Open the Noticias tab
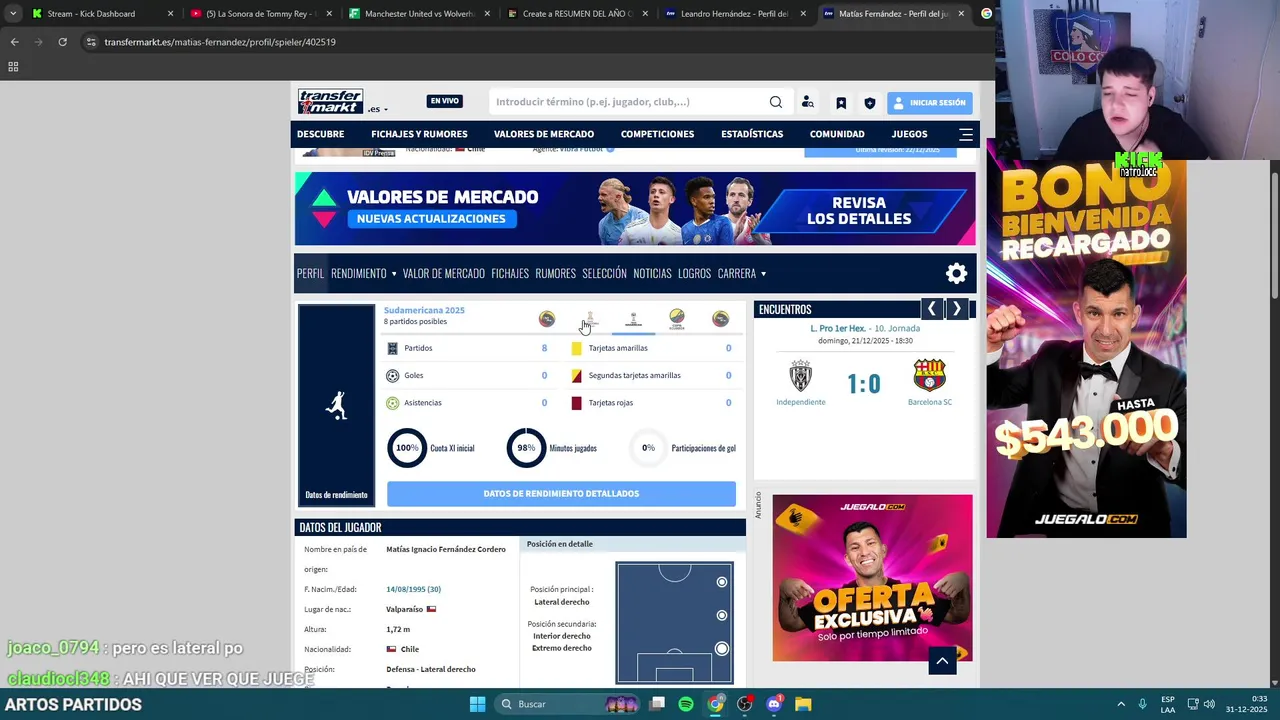 pos(652,273)
